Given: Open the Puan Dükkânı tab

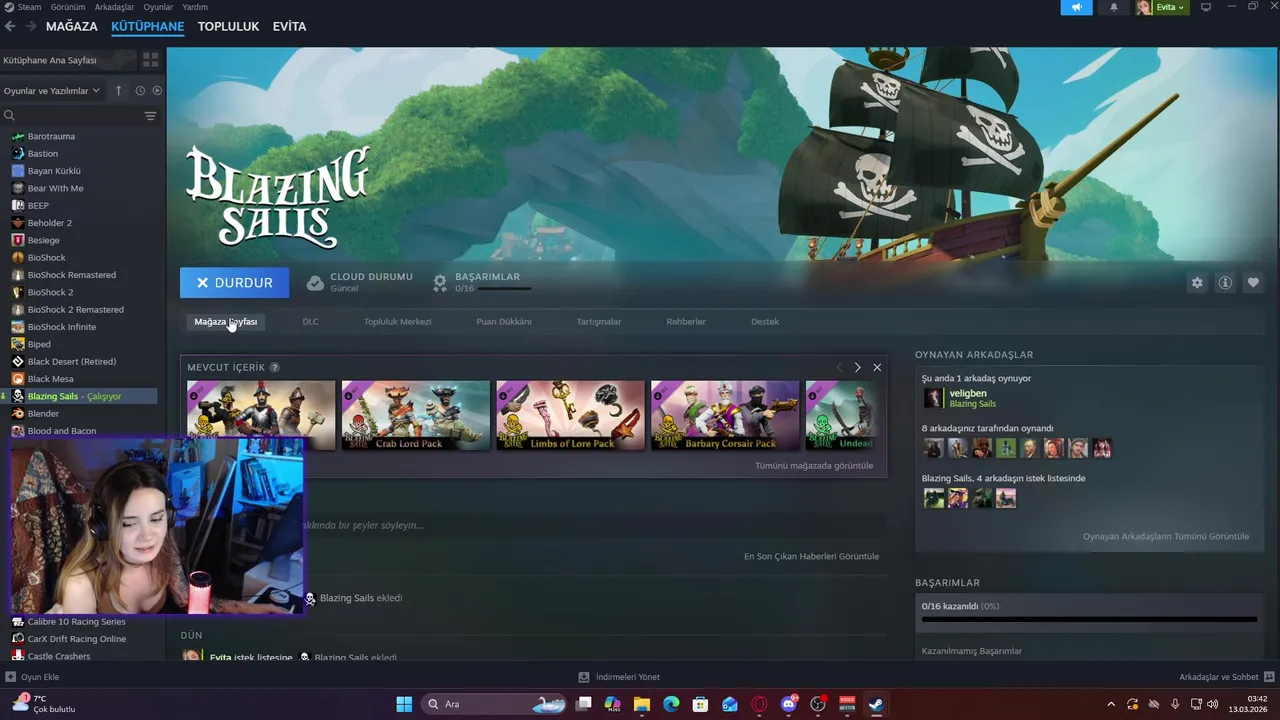Looking at the screenshot, I should (504, 322).
